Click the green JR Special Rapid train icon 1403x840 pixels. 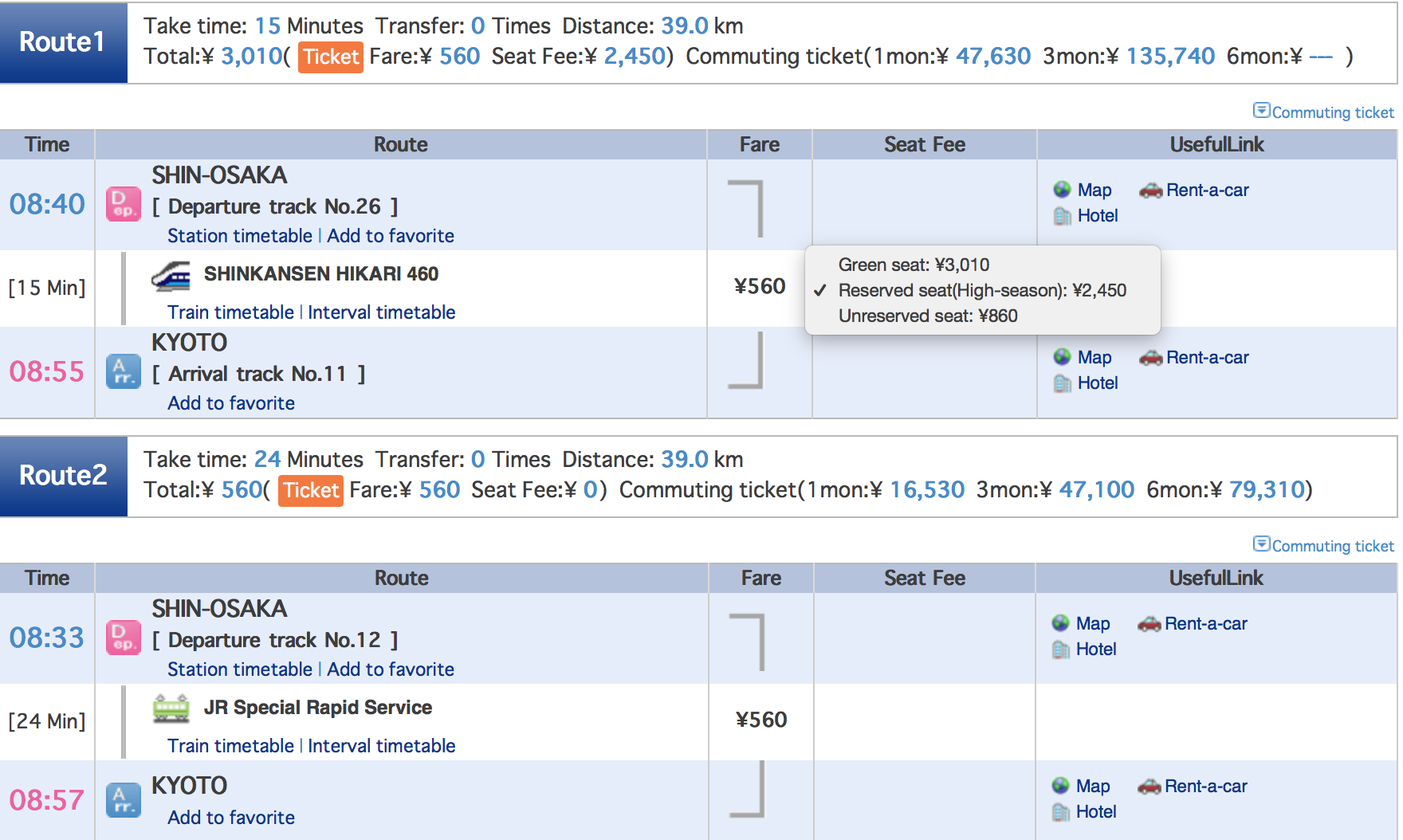pyautogui.click(x=171, y=709)
